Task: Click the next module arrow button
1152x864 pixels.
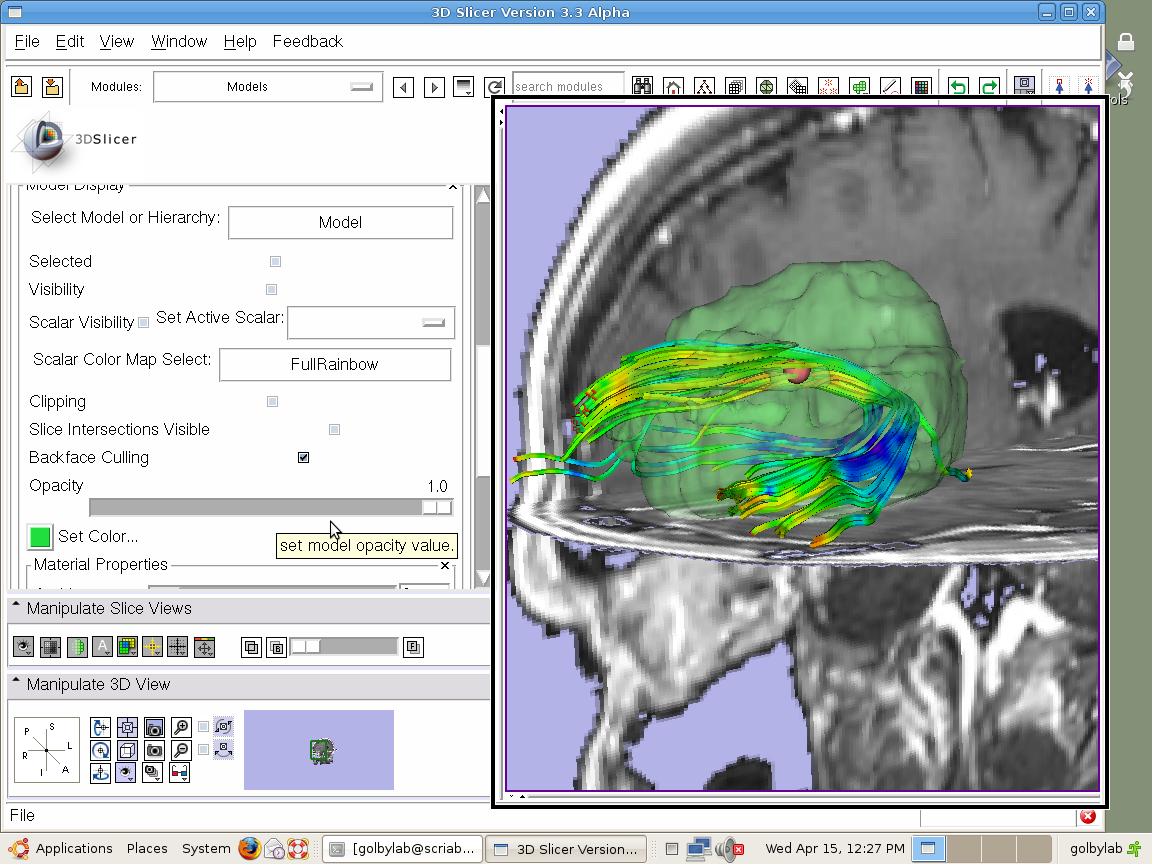Action: tap(434, 87)
